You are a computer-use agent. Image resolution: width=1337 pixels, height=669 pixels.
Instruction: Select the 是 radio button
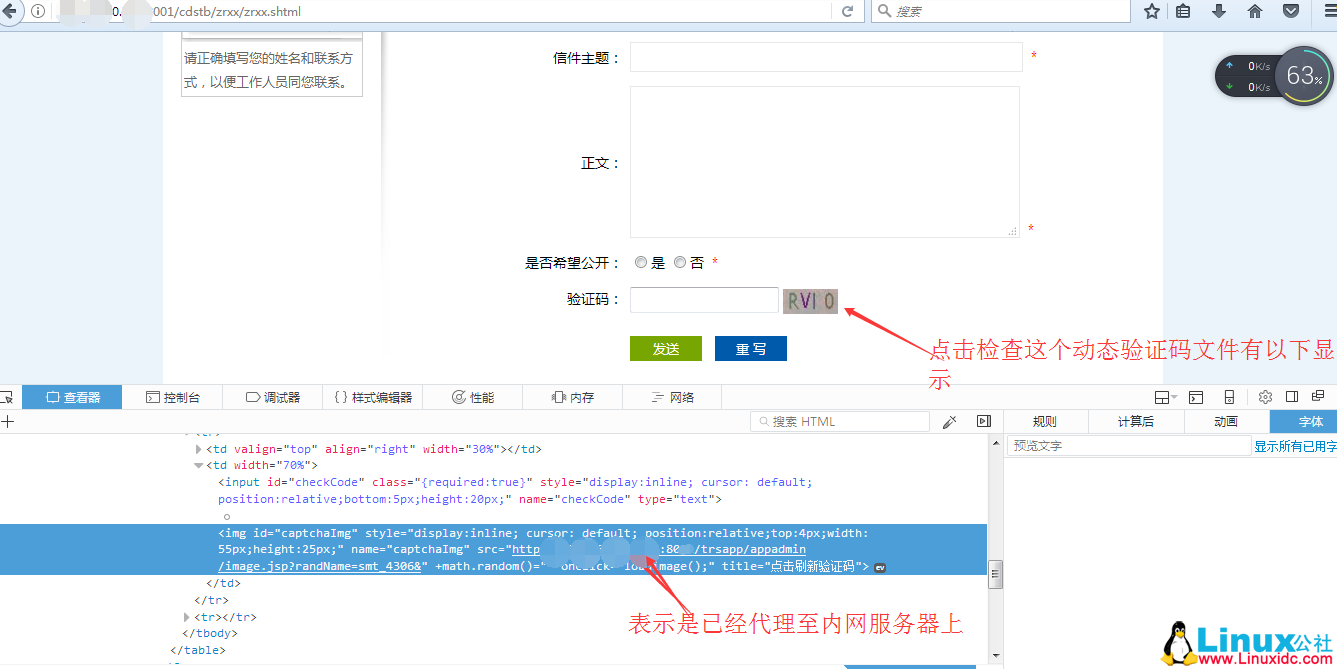[x=641, y=263]
